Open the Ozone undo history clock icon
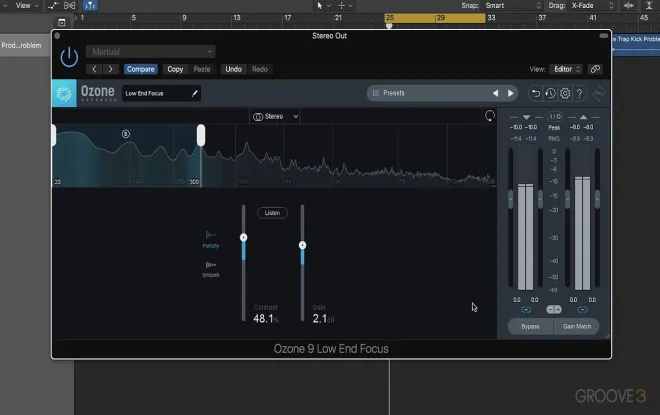 coord(550,93)
